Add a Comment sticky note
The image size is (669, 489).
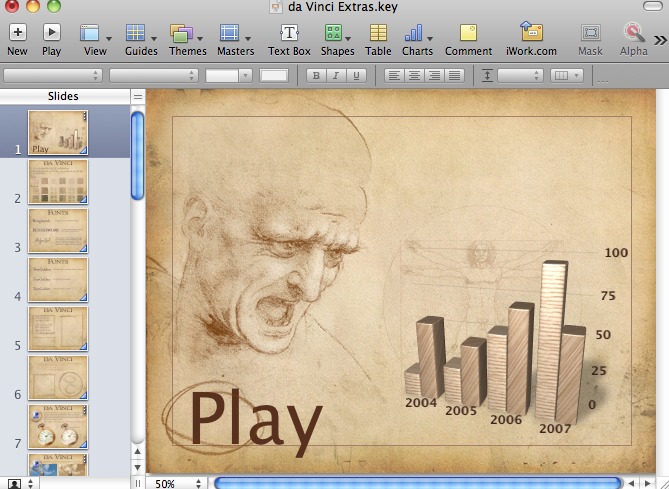tap(468, 33)
